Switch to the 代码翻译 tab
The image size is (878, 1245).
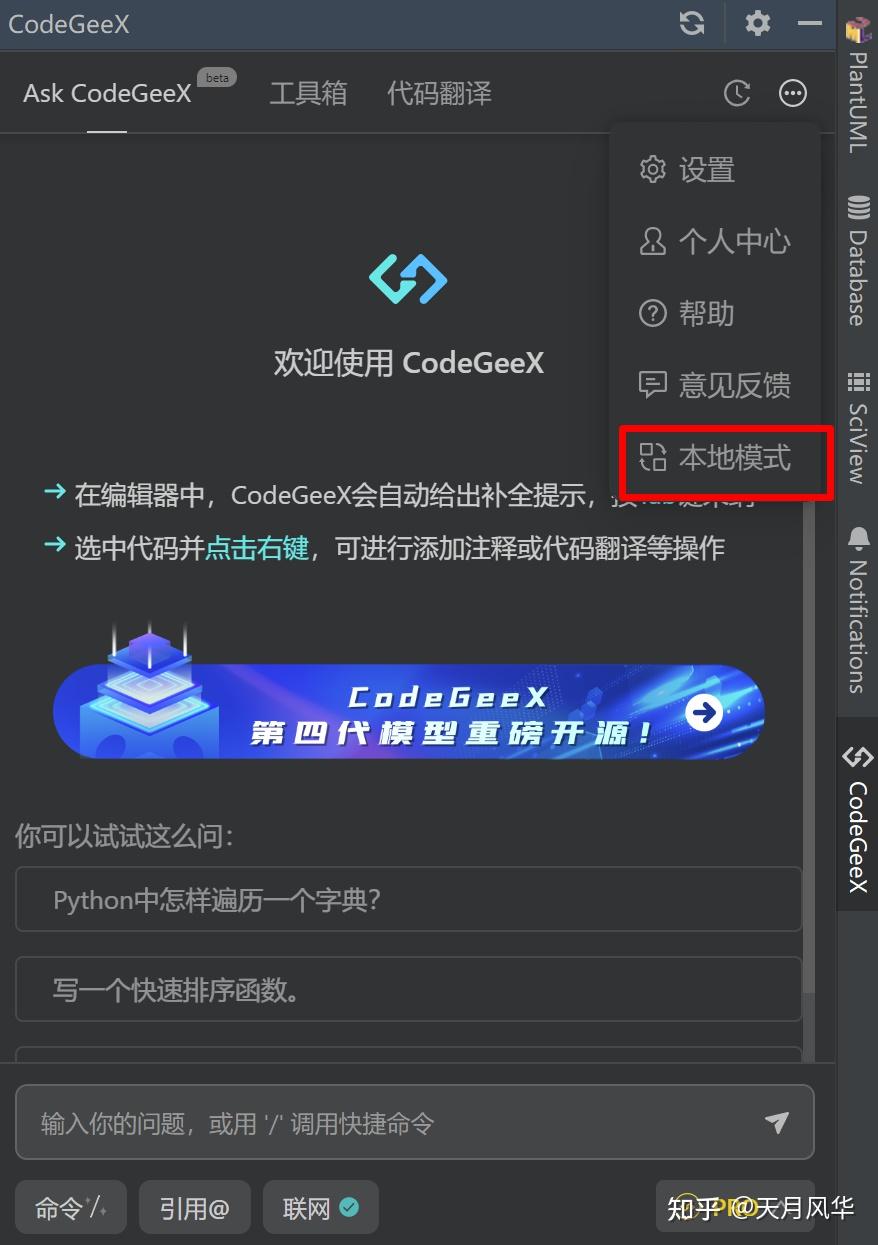439,94
